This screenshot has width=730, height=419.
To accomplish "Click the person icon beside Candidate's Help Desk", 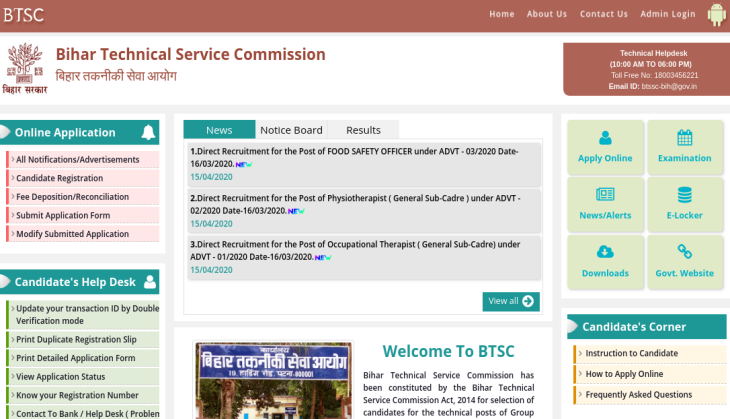I will 150,282.
